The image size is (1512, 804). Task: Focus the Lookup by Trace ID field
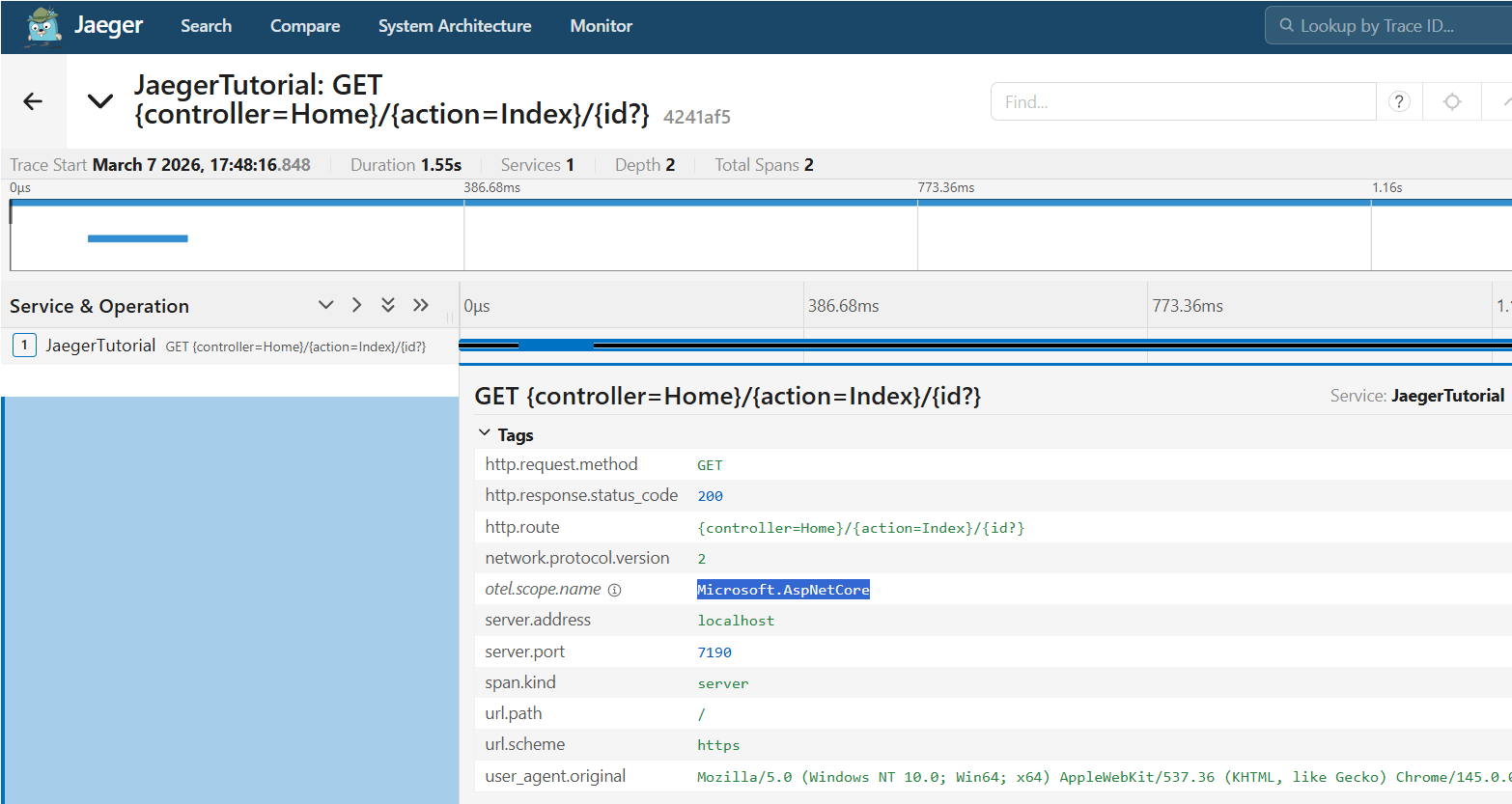coord(1390,26)
